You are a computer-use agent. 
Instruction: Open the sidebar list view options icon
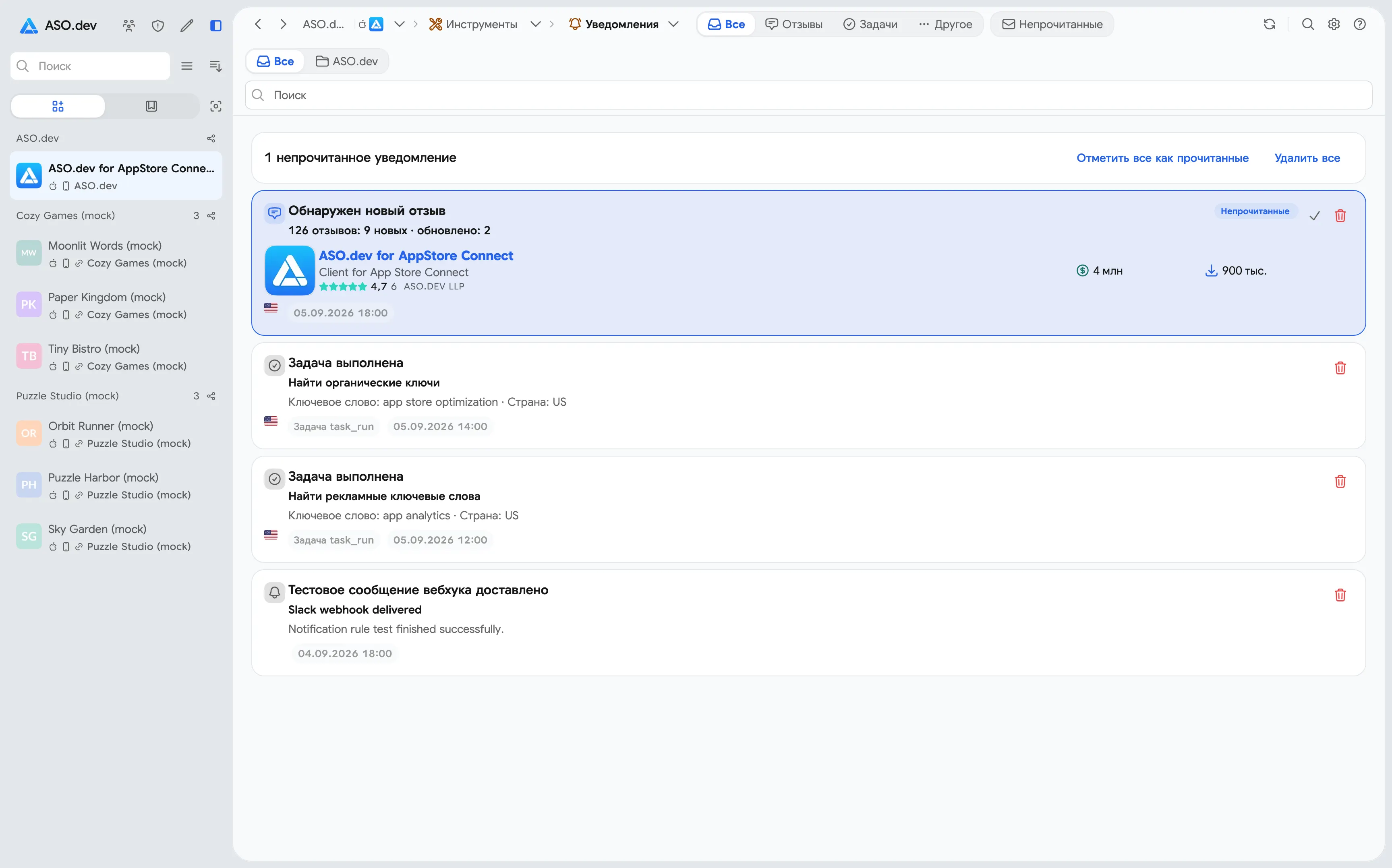click(x=186, y=66)
